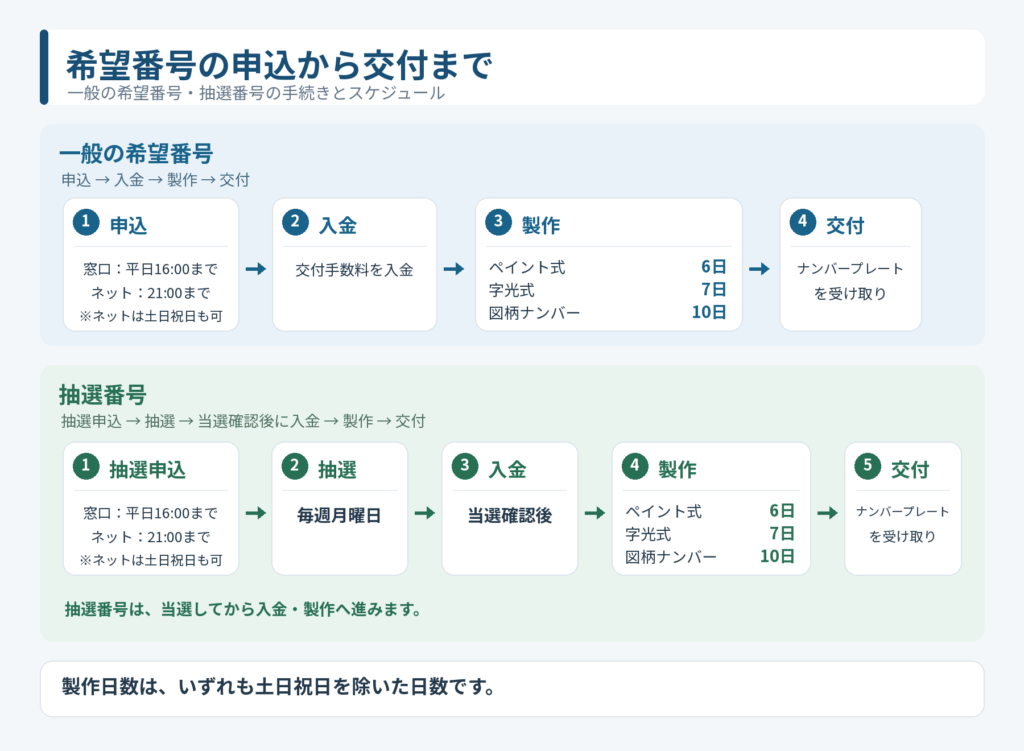Screen dimensions: 1024x751
Task: Select the text "交付手数料を入金"
Action: pyautogui.click(x=354, y=270)
